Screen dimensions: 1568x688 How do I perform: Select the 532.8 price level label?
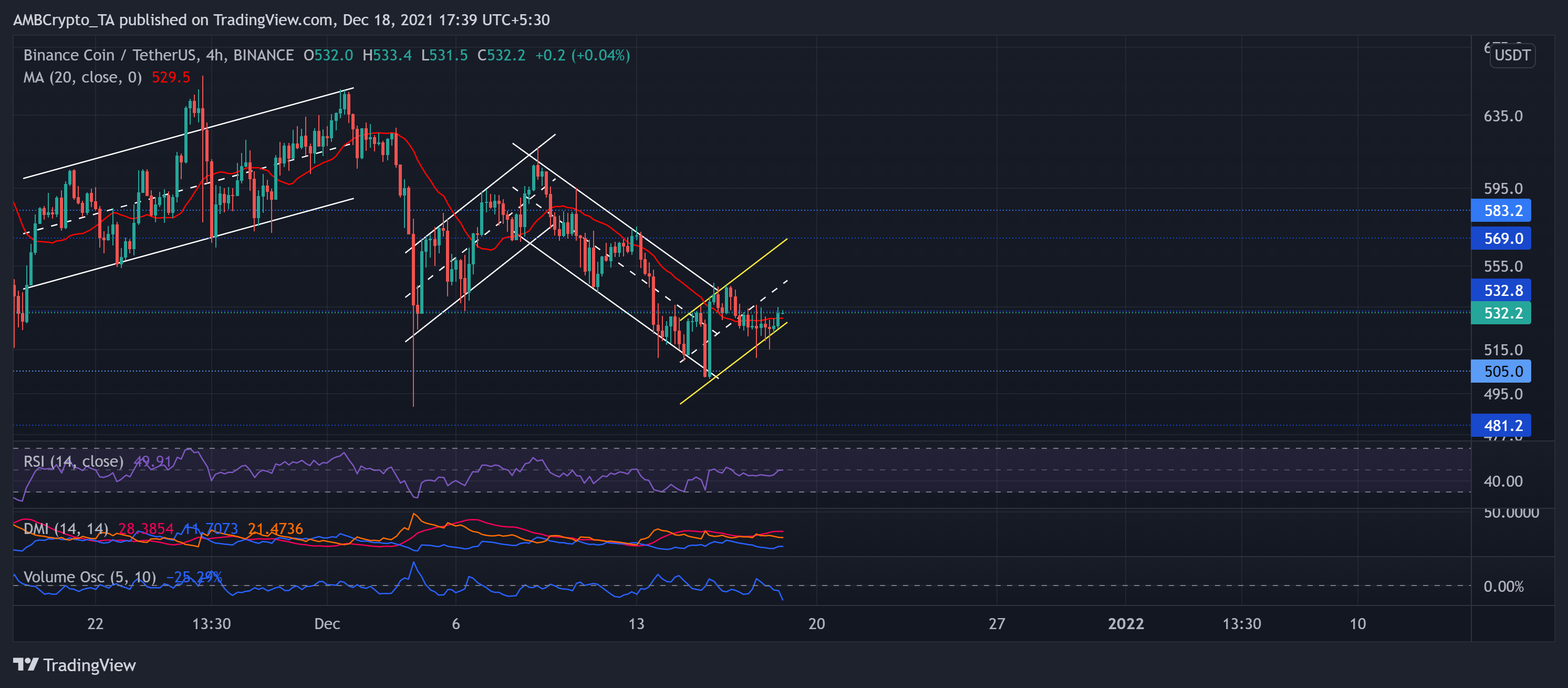tap(1500, 291)
